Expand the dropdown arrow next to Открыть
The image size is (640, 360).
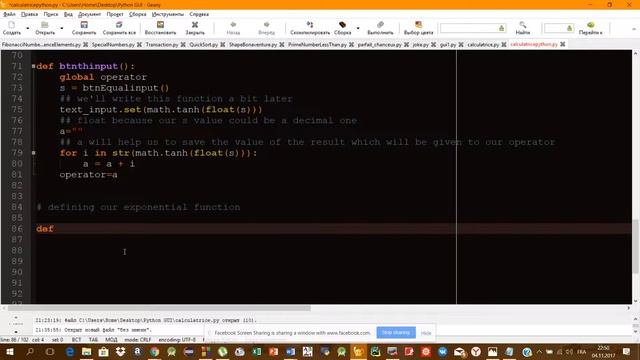coord(62,28)
